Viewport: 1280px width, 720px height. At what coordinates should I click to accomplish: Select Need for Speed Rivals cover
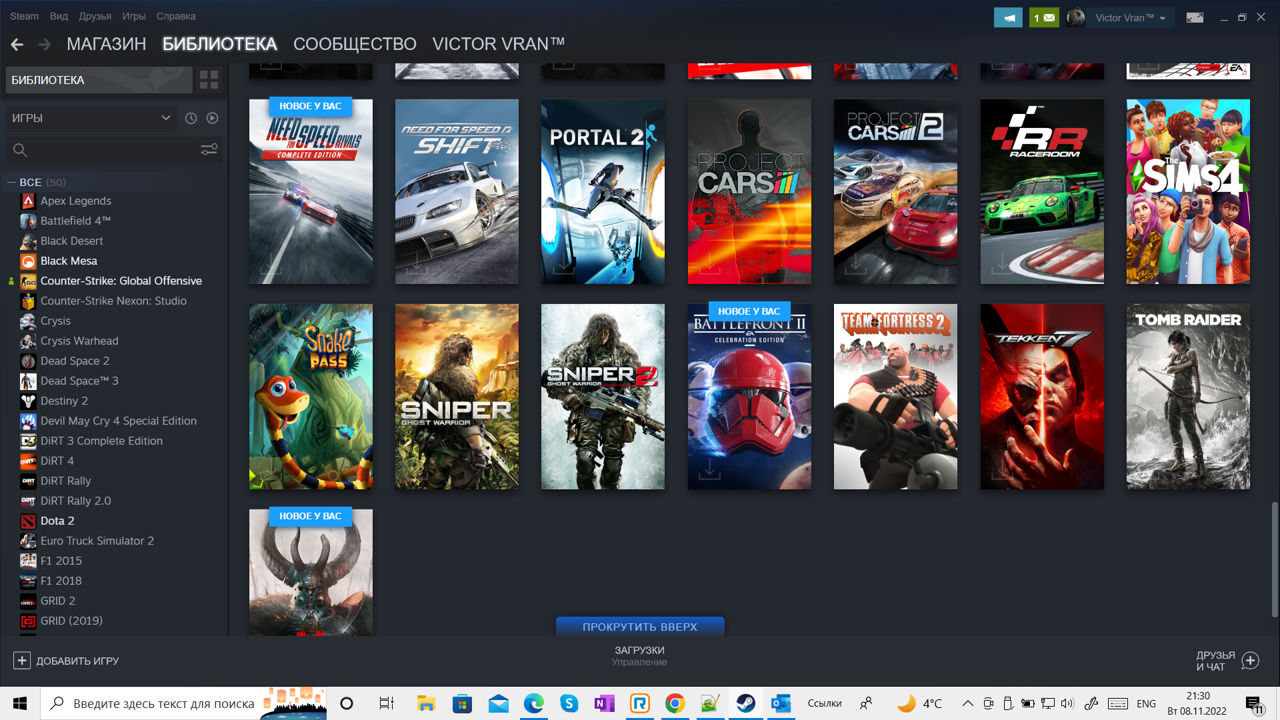click(x=311, y=191)
